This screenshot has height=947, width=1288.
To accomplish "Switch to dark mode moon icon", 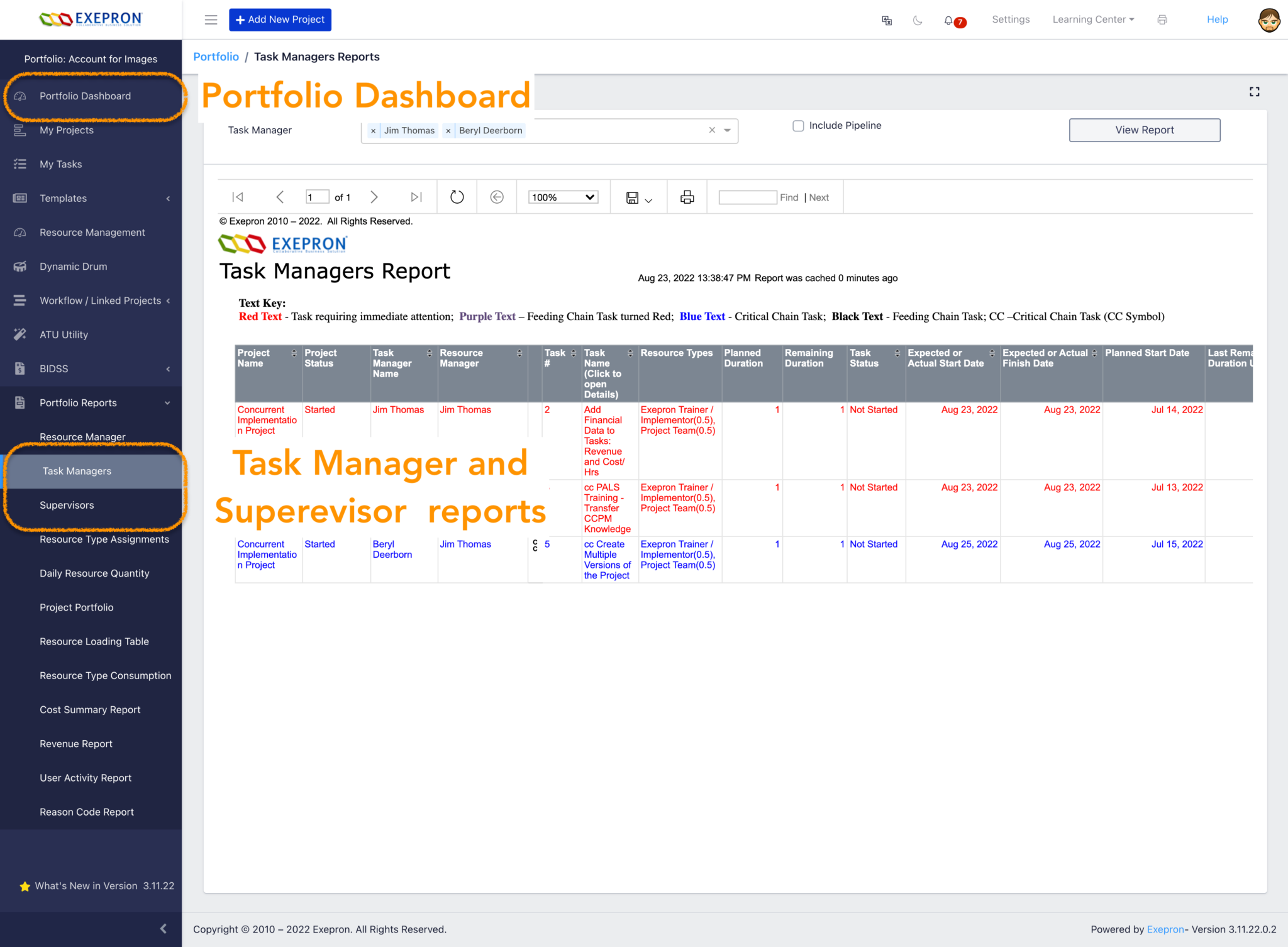I will (918, 20).
